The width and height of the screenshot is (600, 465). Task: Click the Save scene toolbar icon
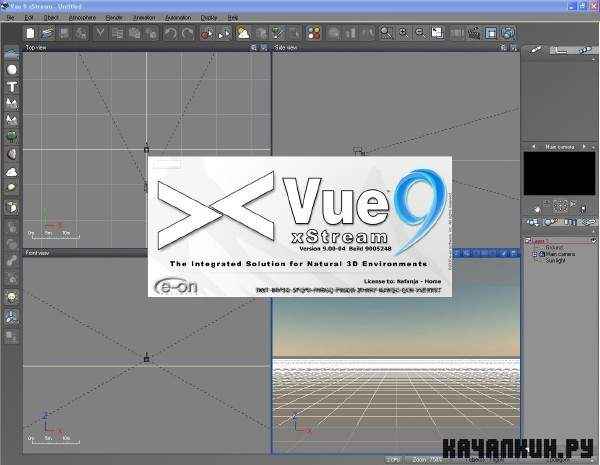click(64, 33)
